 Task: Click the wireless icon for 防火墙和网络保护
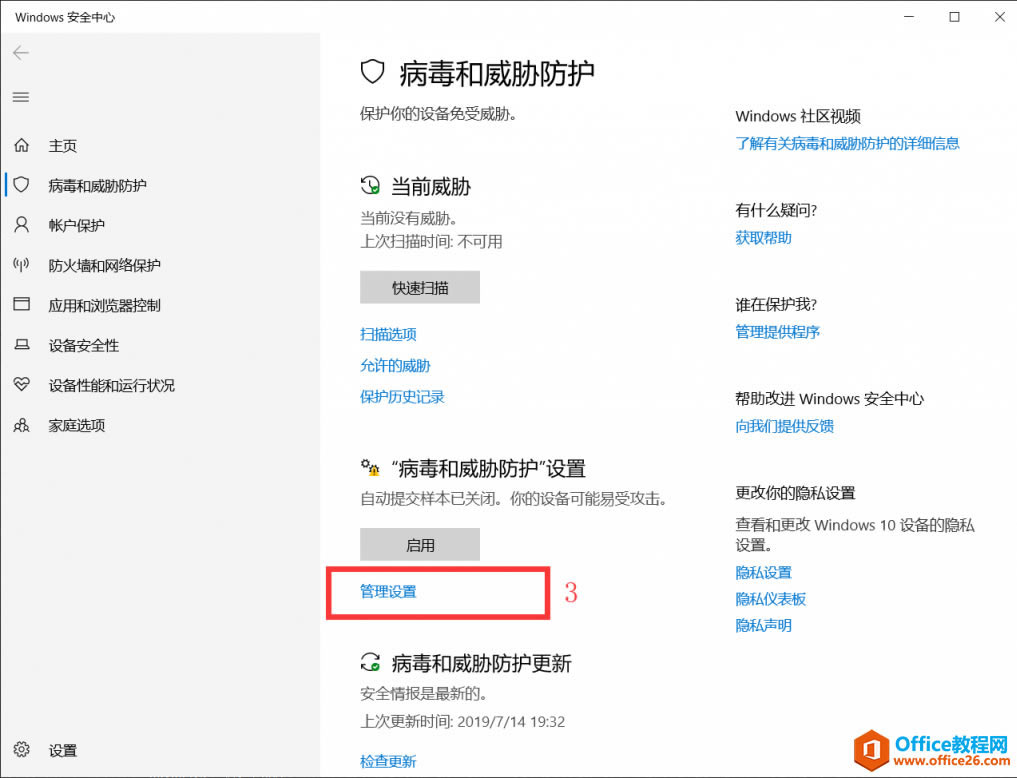pos(21,265)
